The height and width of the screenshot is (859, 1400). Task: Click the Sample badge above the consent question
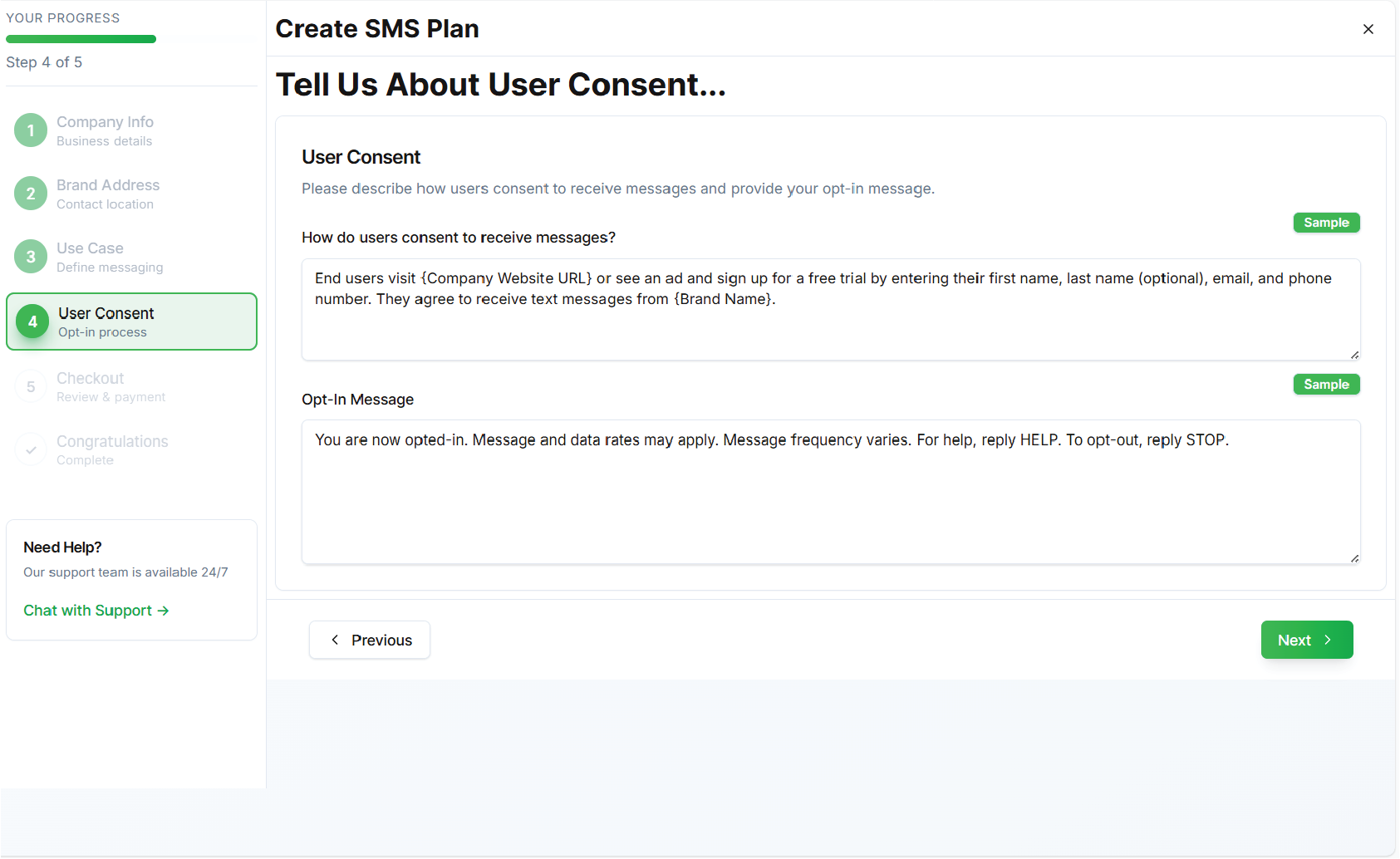[1326, 222]
